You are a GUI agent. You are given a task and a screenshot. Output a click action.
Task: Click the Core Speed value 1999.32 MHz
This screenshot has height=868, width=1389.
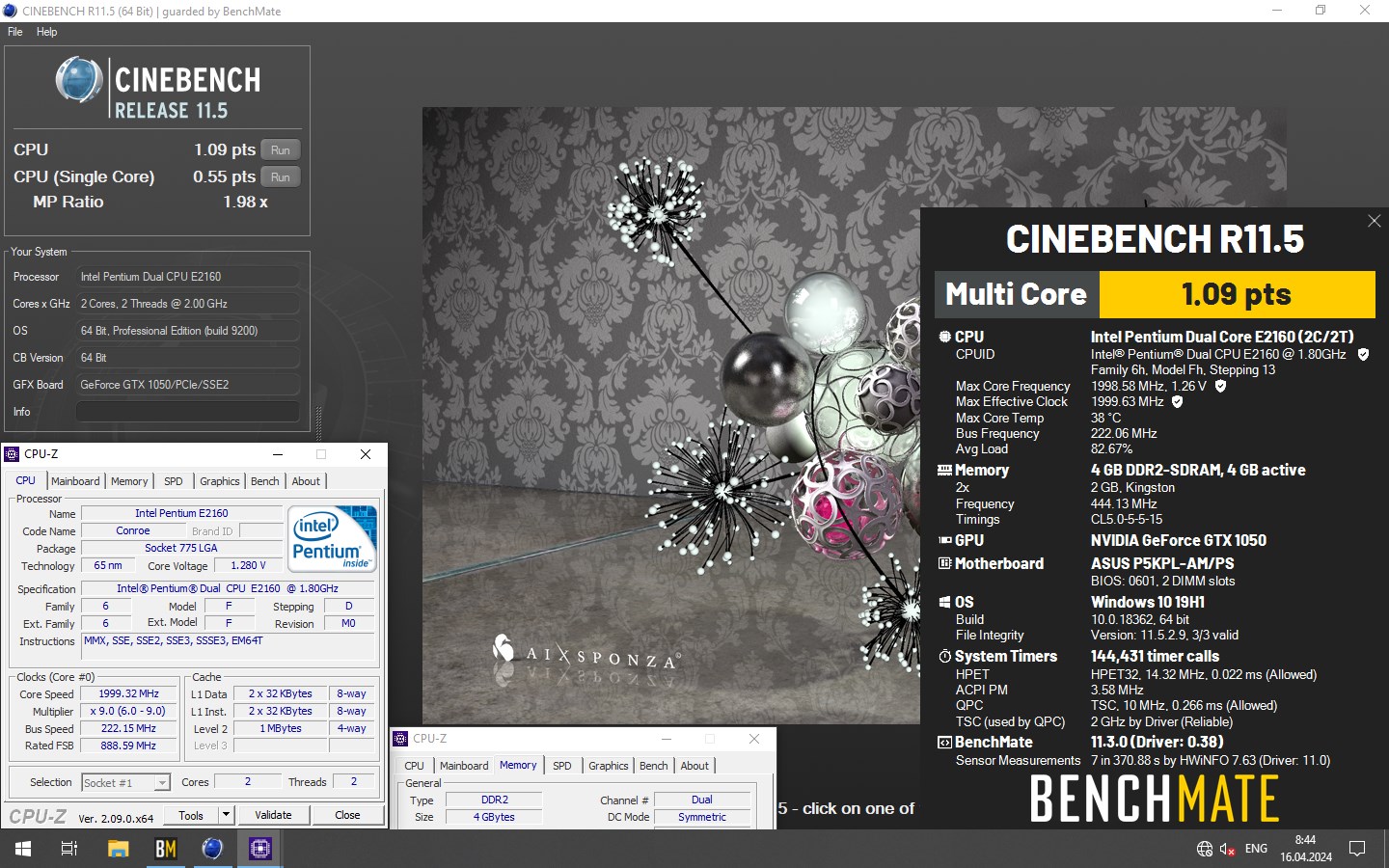129,693
